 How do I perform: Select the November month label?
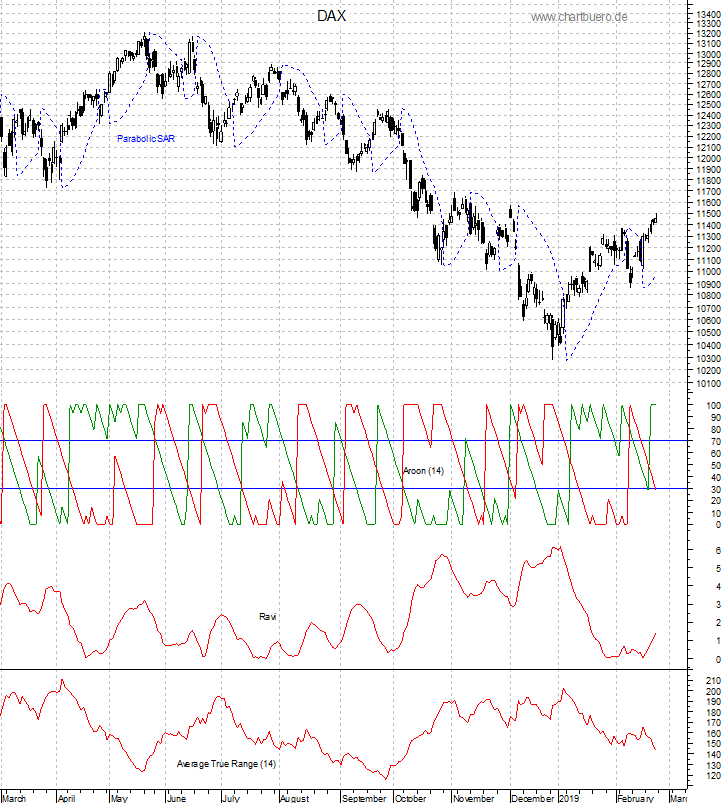(x=474, y=798)
